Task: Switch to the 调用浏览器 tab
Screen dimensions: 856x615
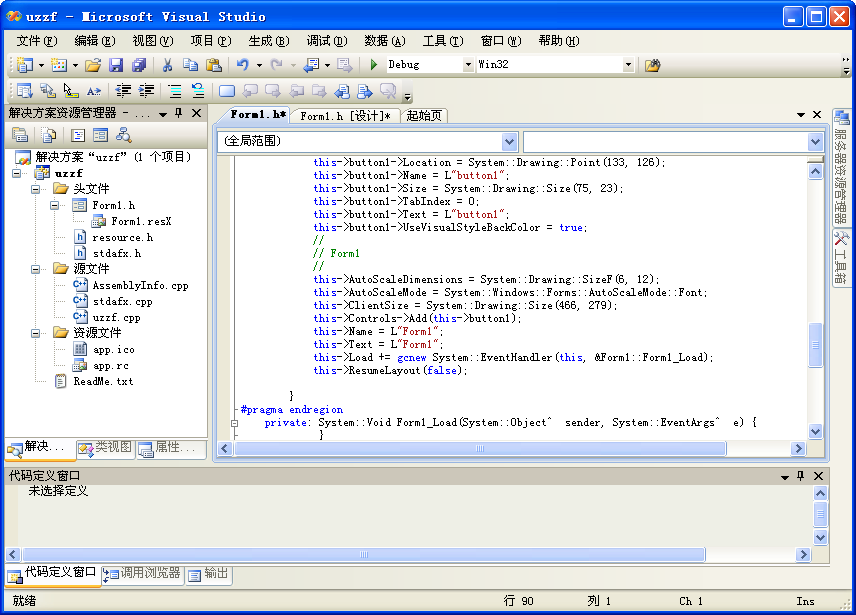Action: [x=142, y=574]
